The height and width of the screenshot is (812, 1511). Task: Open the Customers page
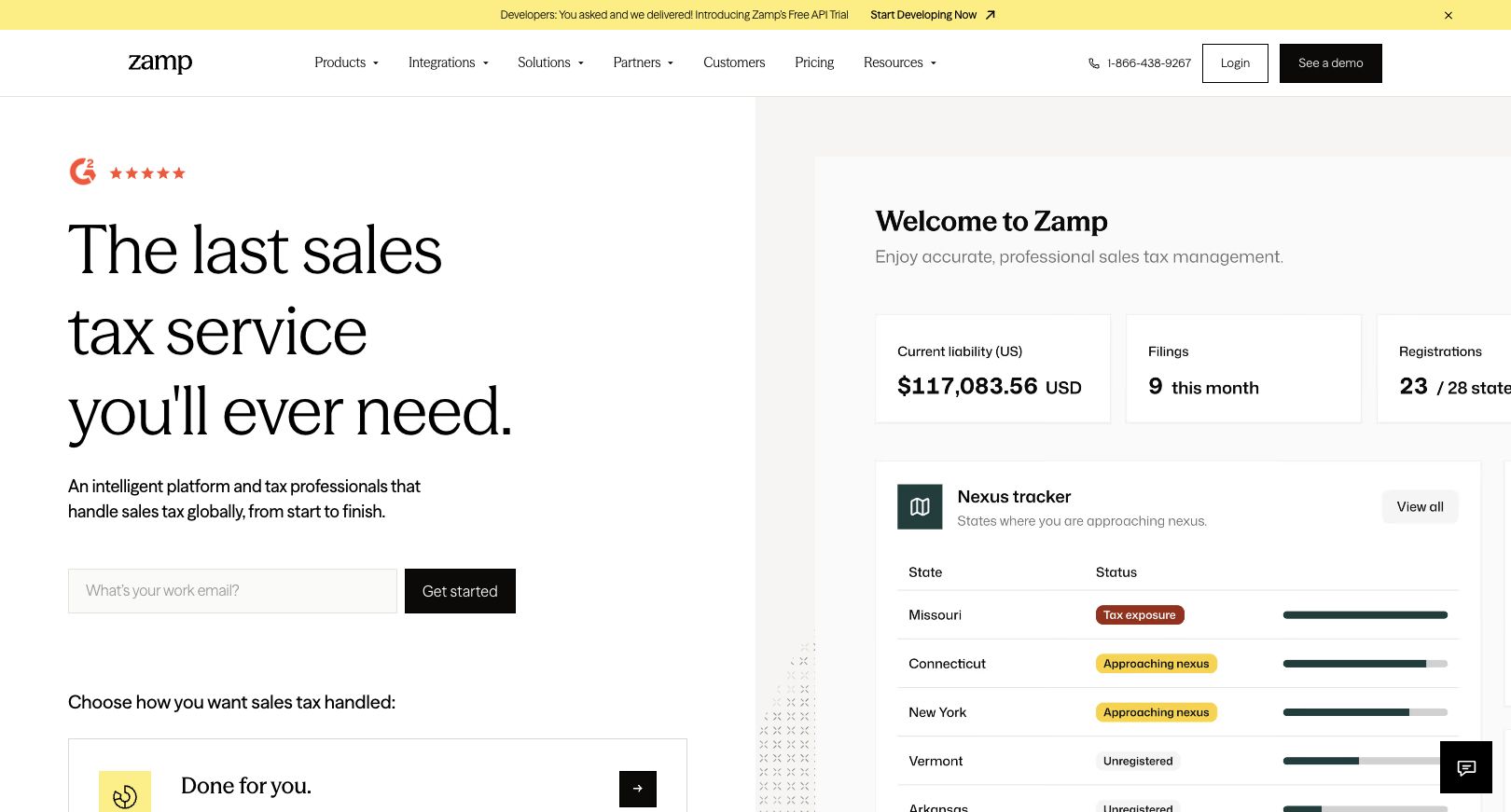pos(734,62)
